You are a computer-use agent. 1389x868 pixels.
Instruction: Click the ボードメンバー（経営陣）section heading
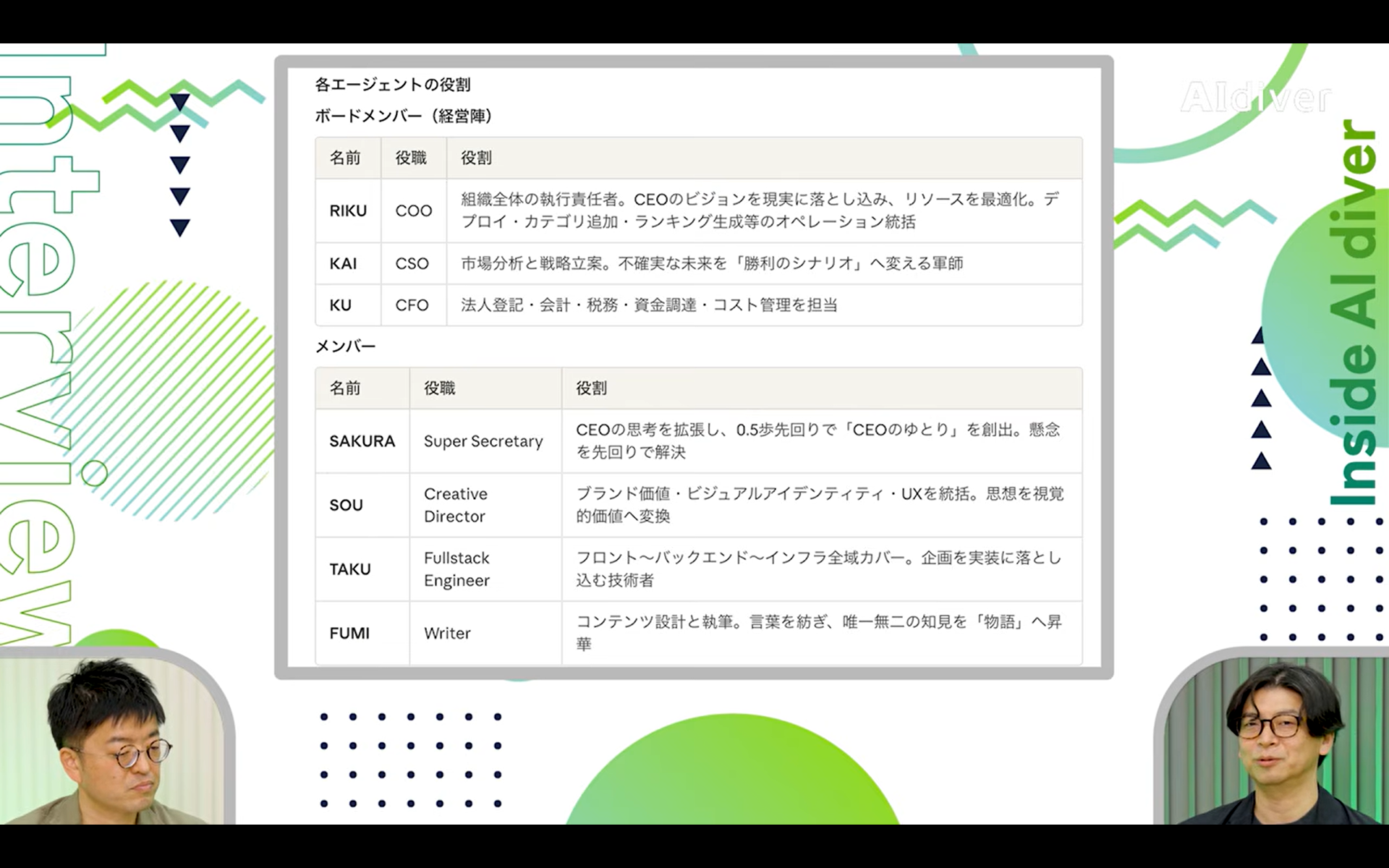coord(404,116)
